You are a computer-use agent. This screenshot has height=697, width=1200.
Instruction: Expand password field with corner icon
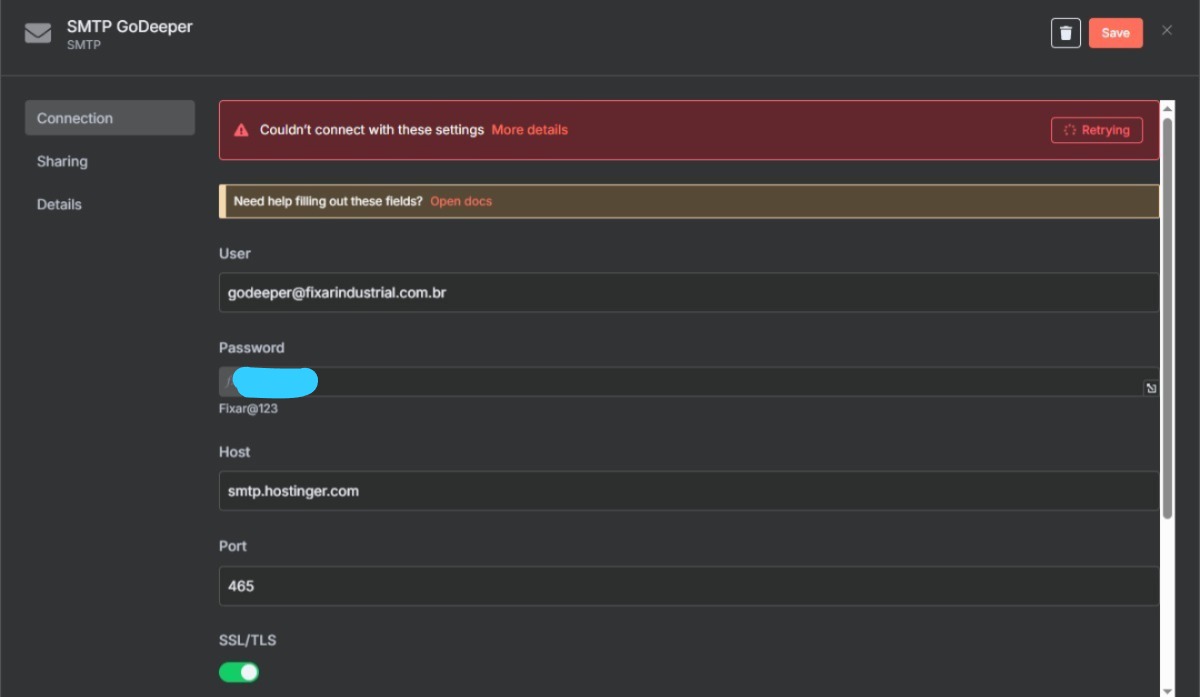(x=1151, y=388)
